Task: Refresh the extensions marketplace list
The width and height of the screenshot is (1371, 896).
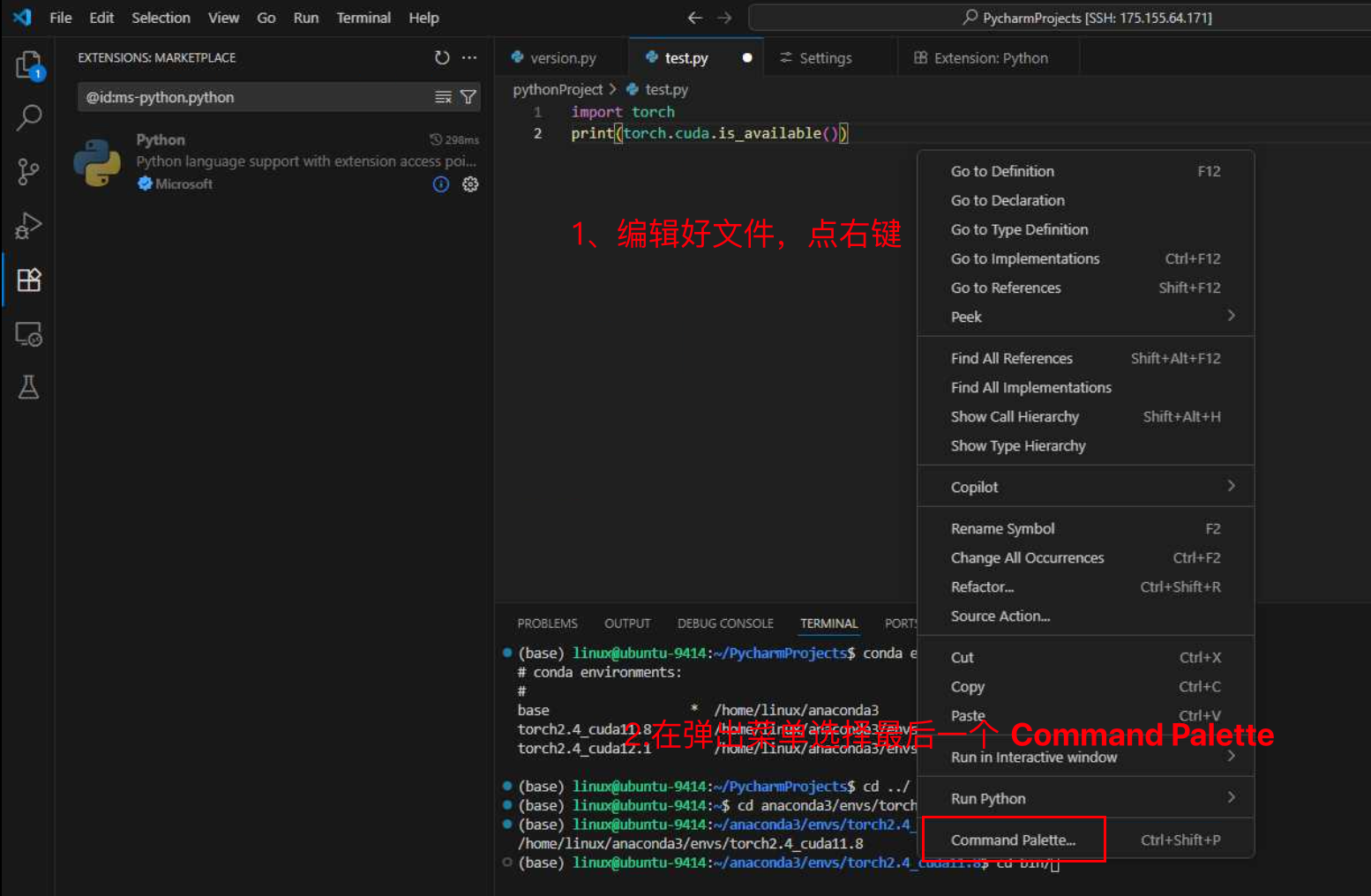Action: (442, 57)
